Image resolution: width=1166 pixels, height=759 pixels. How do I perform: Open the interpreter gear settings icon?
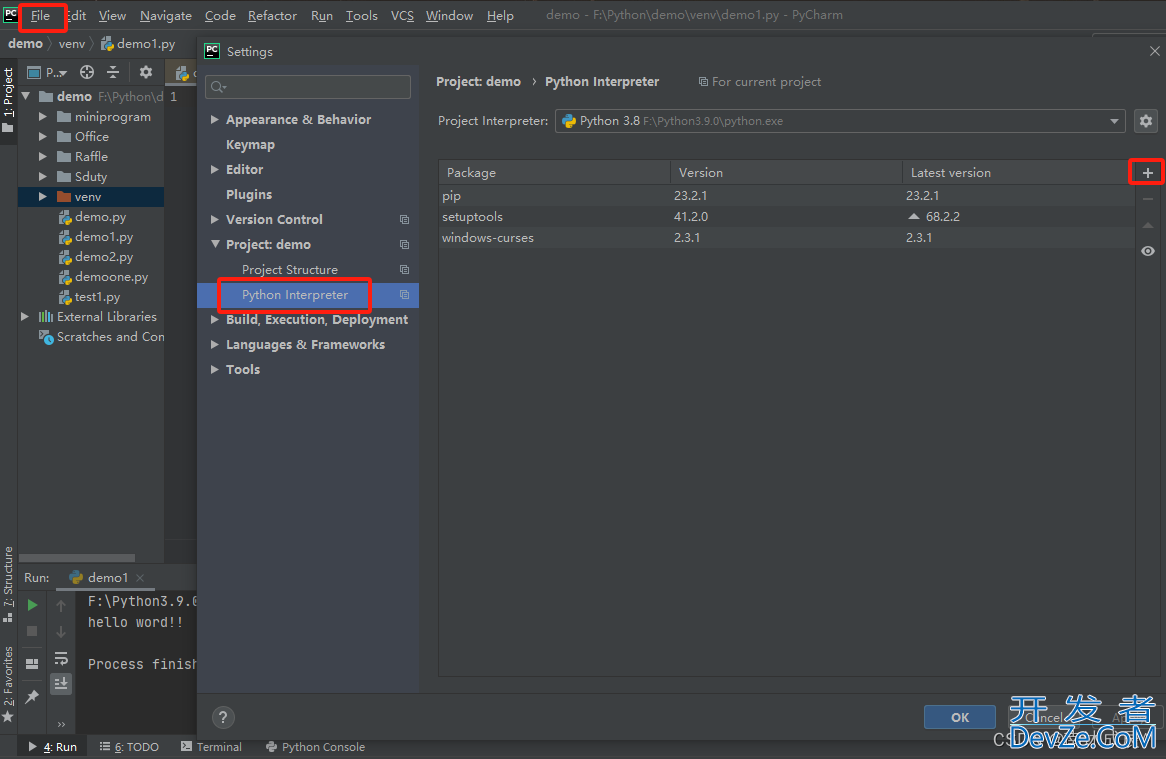[x=1146, y=120]
